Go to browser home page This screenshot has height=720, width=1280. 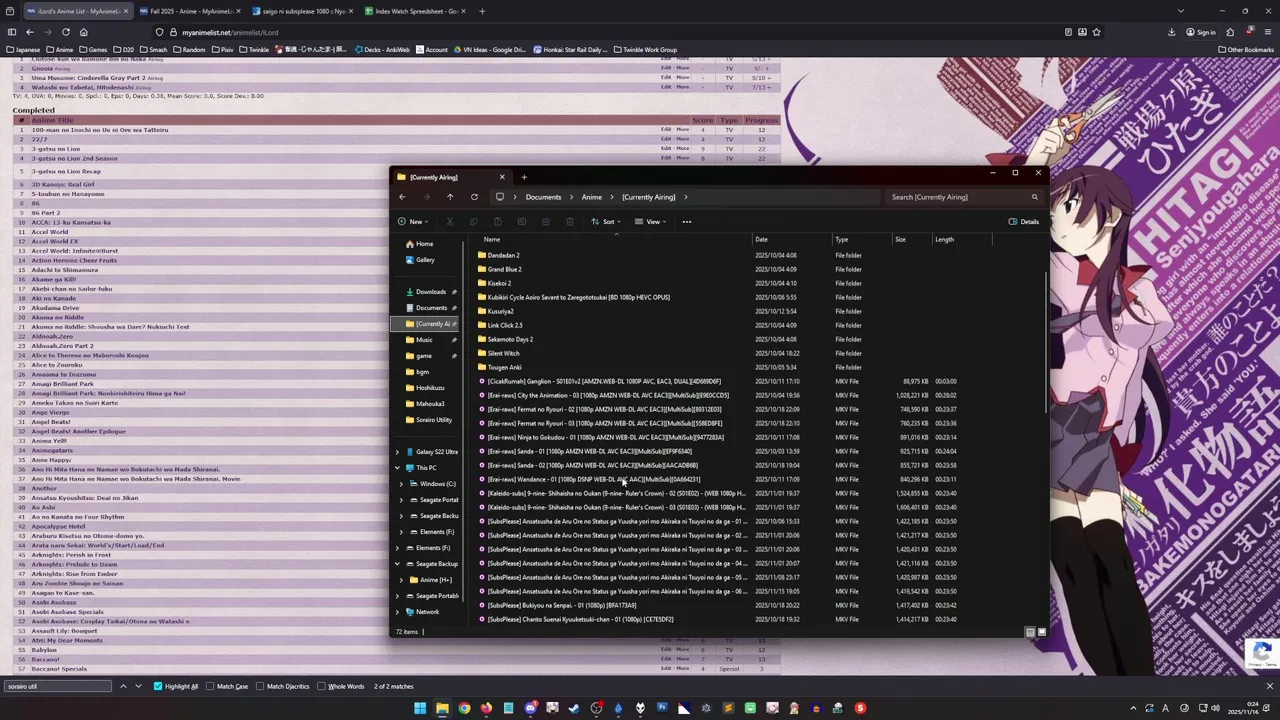[84, 32]
